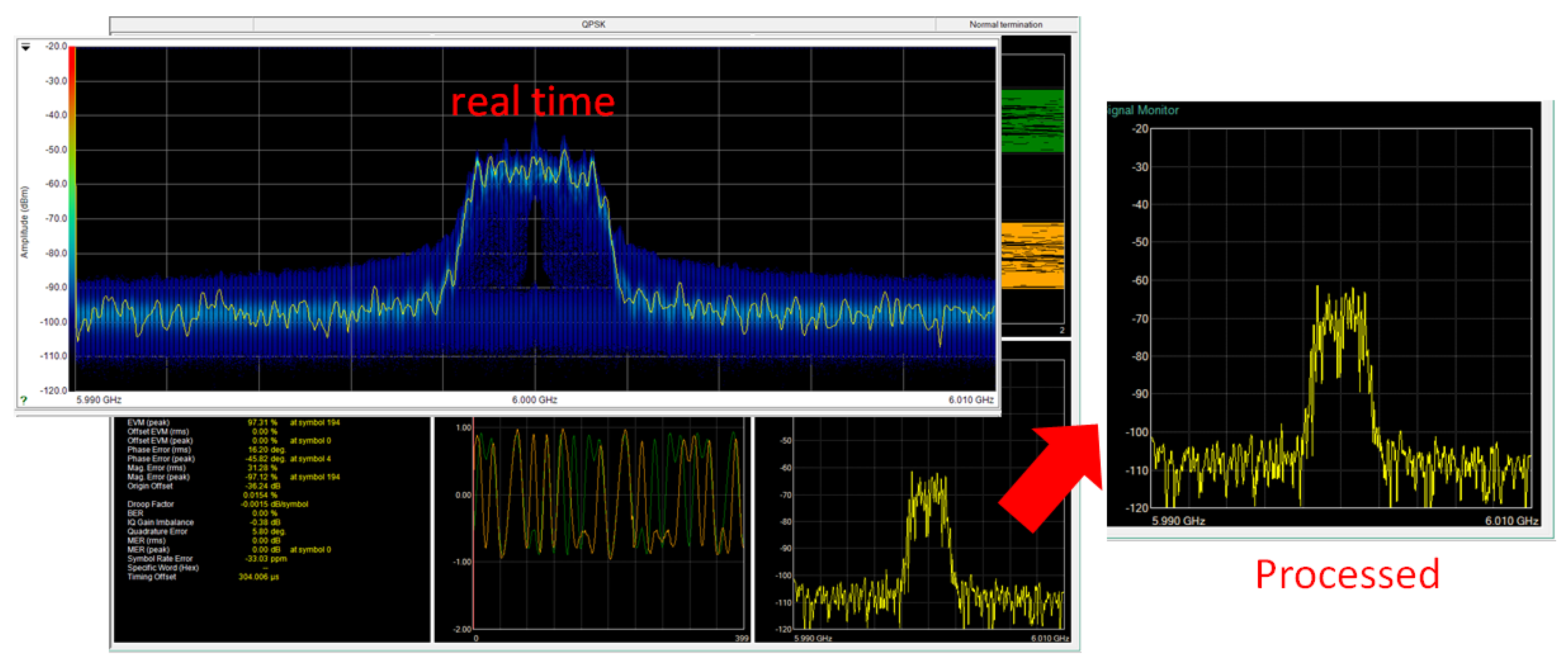This screenshot has width=1568, height=667.
Task: Click the Symbol Rate Error row
Action: (x=159, y=559)
